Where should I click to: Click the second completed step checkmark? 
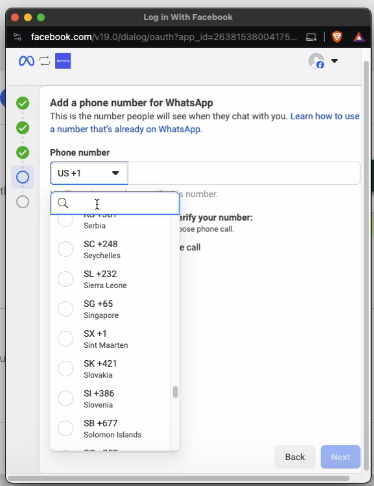(23, 128)
